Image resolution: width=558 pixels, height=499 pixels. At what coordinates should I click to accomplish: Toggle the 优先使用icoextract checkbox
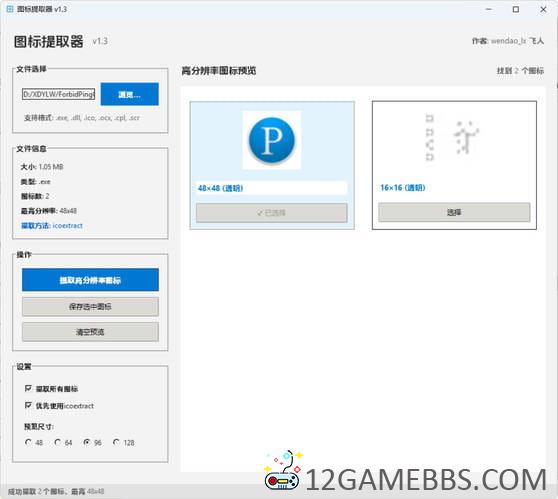[x=28, y=405]
